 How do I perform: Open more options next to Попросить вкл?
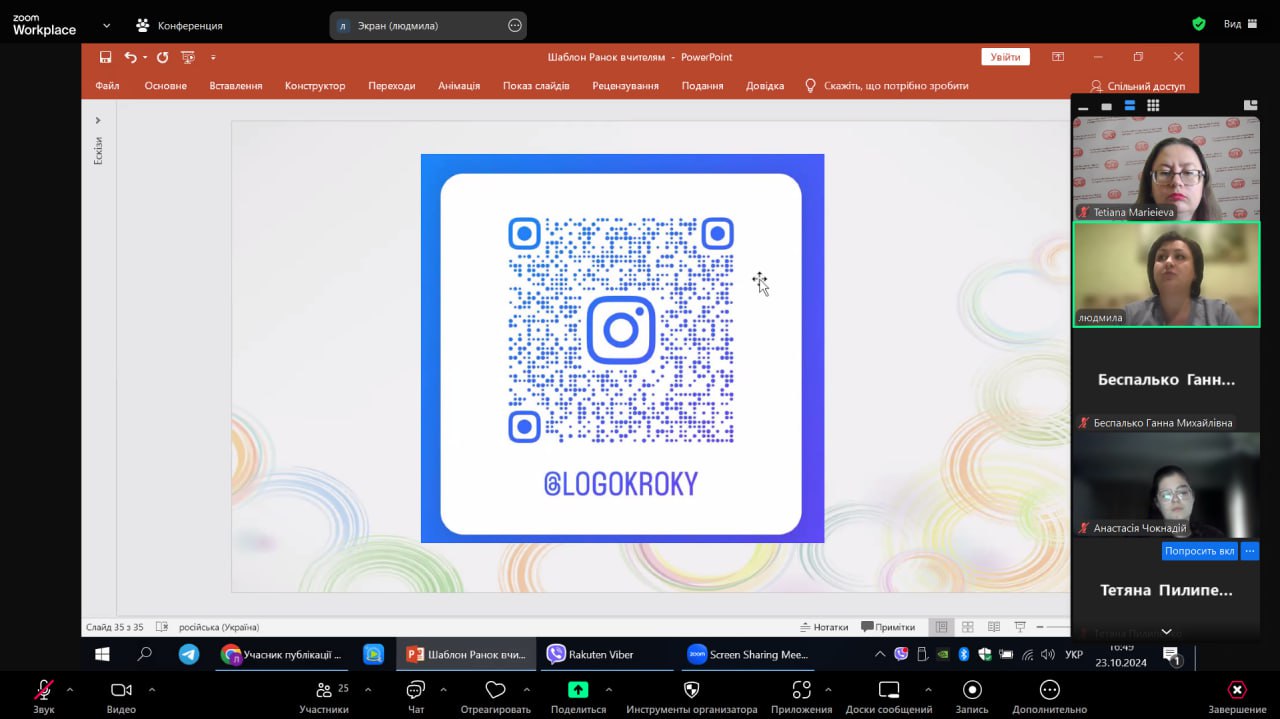pyautogui.click(x=1250, y=551)
